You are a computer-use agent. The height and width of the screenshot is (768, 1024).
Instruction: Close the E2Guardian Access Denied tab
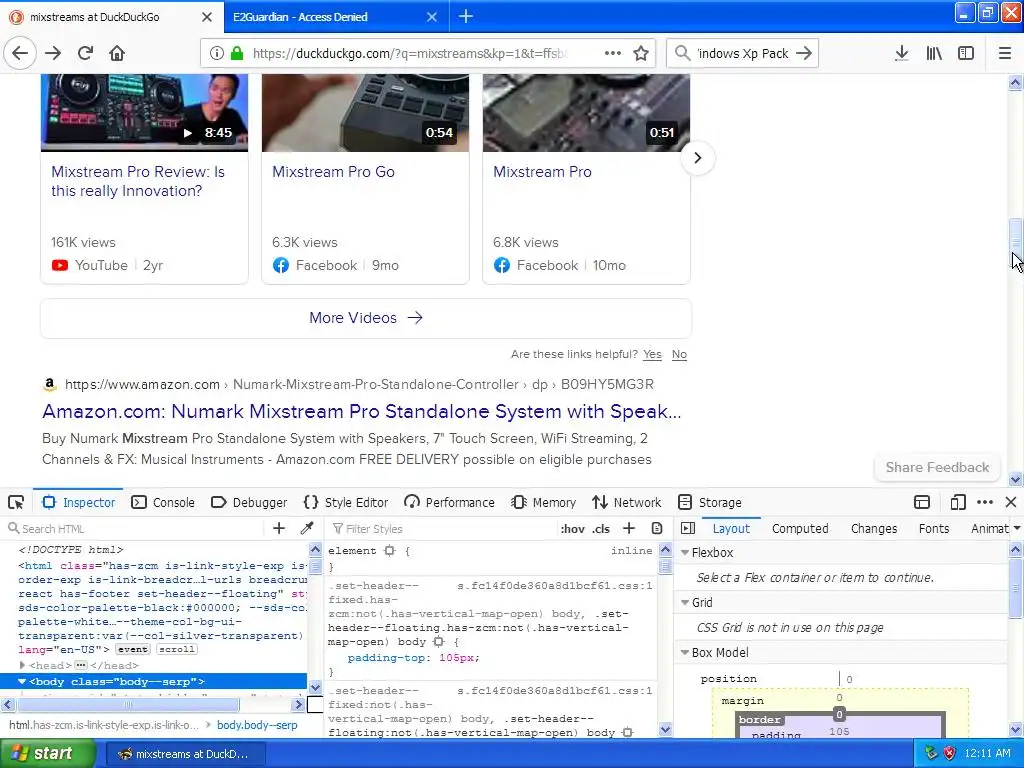tap(432, 17)
